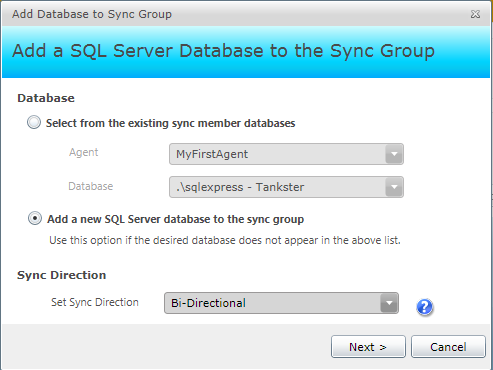Click the Database section heading
The width and height of the screenshot is (493, 370).
click(46, 98)
